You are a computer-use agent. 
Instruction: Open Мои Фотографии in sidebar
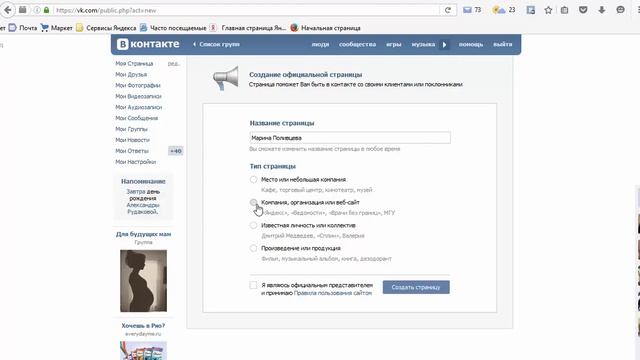138,86
